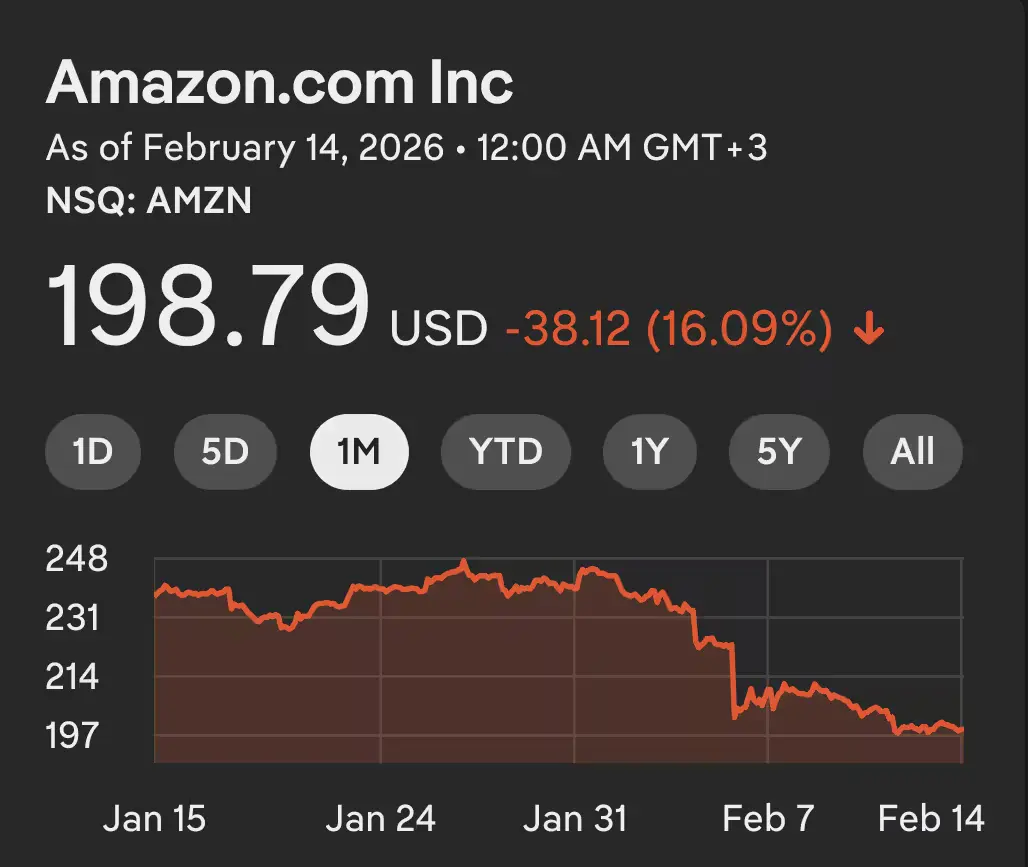Click the Feb 7 x-axis label

[768, 820]
